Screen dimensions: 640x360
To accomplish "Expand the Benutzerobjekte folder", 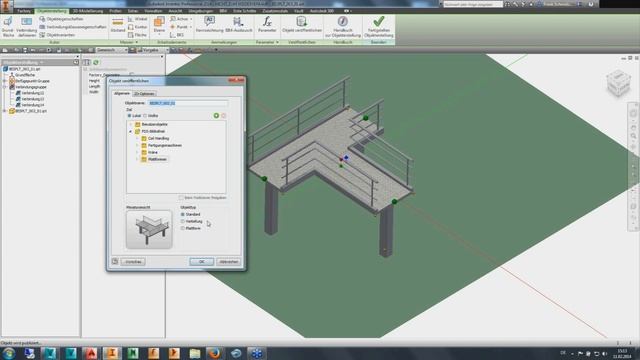I will click(x=131, y=124).
